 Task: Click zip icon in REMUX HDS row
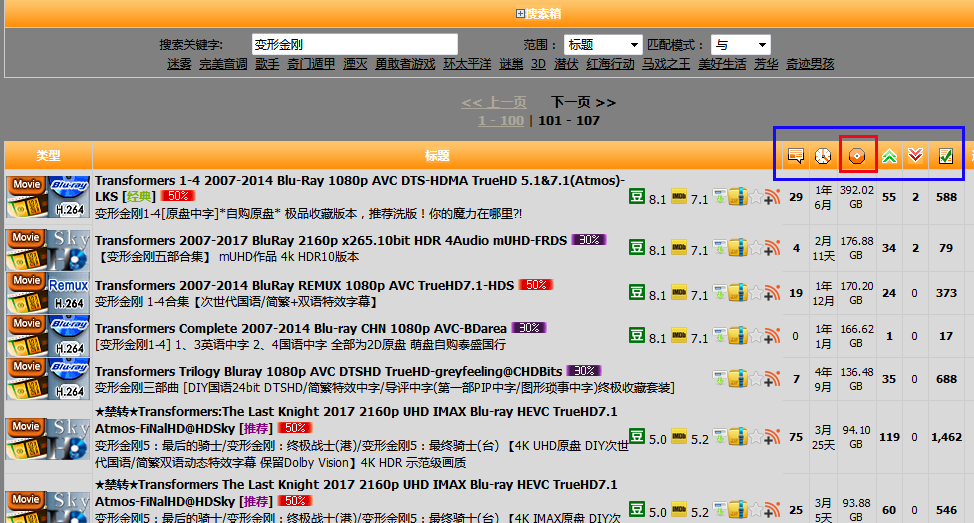tap(737, 293)
